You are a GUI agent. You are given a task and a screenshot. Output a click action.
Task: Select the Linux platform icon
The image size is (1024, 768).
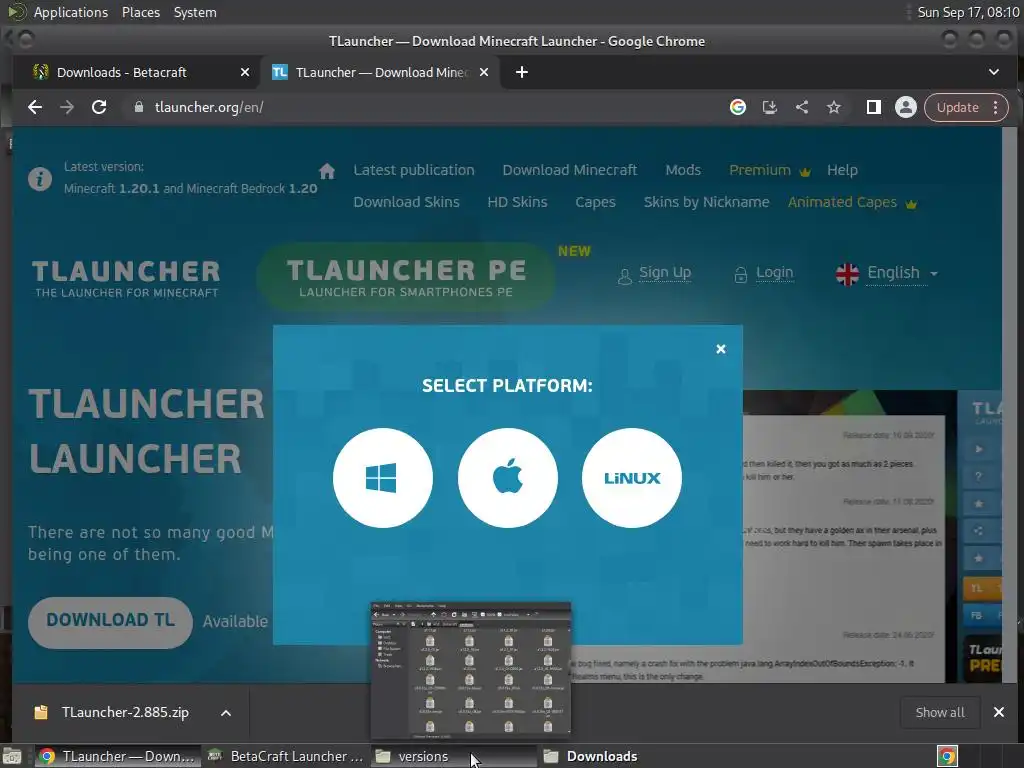[x=632, y=478]
